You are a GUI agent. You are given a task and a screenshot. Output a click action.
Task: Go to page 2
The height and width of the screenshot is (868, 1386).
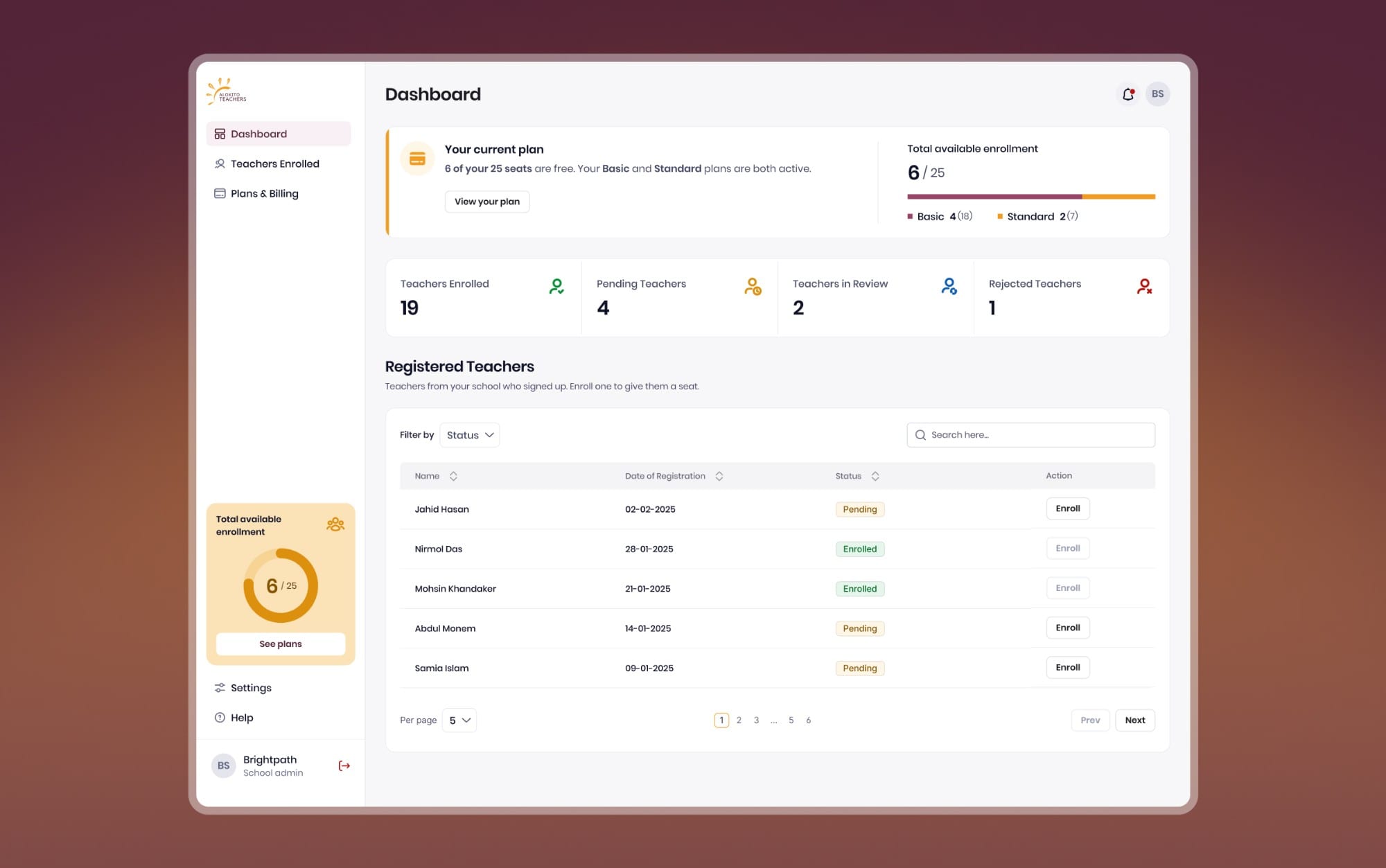[739, 720]
